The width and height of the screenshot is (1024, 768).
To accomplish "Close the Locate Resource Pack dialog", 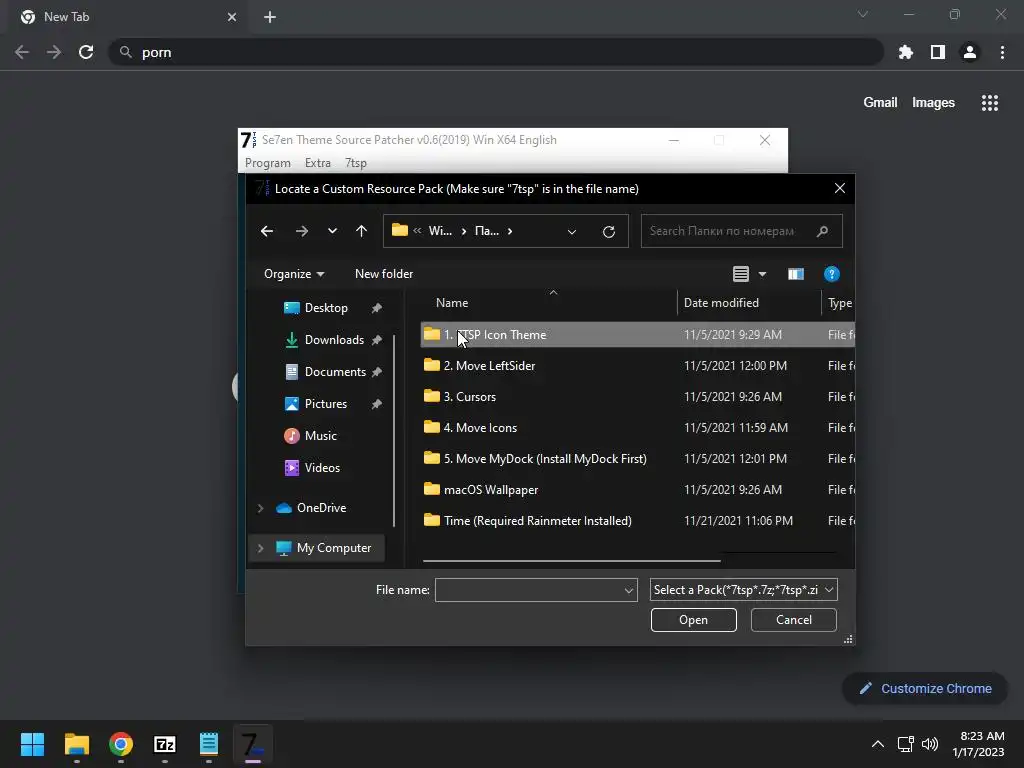I will click(840, 189).
